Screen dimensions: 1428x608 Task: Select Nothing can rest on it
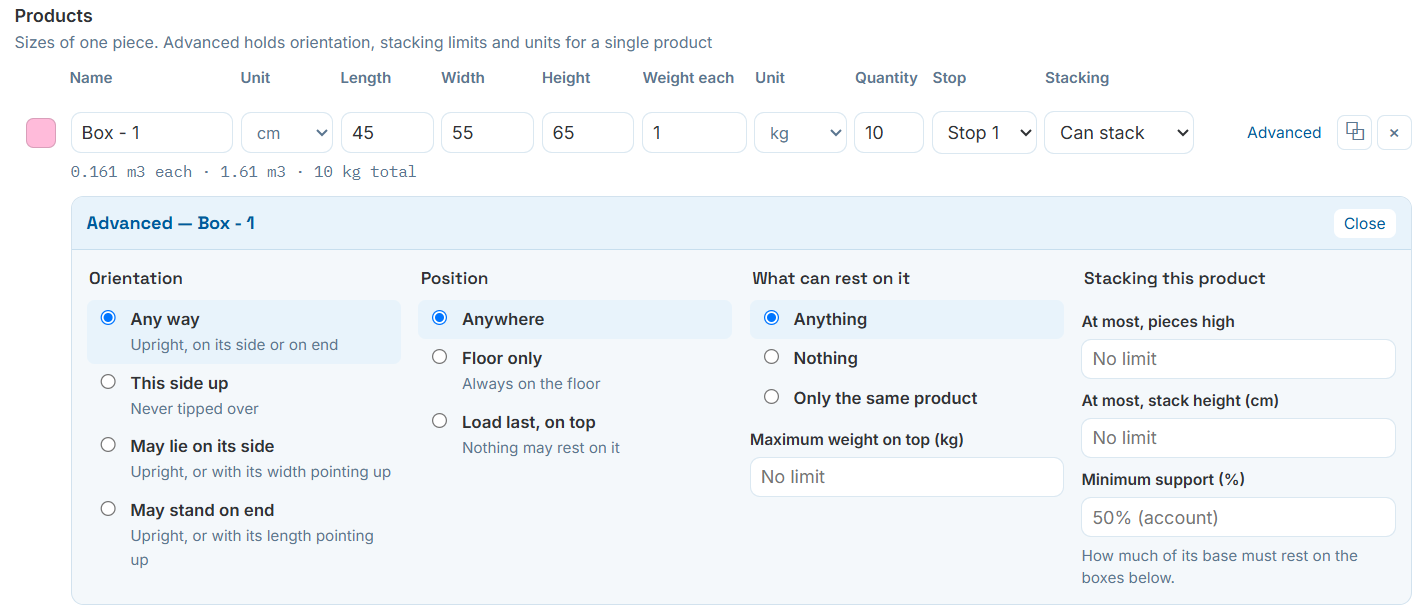coord(771,357)
